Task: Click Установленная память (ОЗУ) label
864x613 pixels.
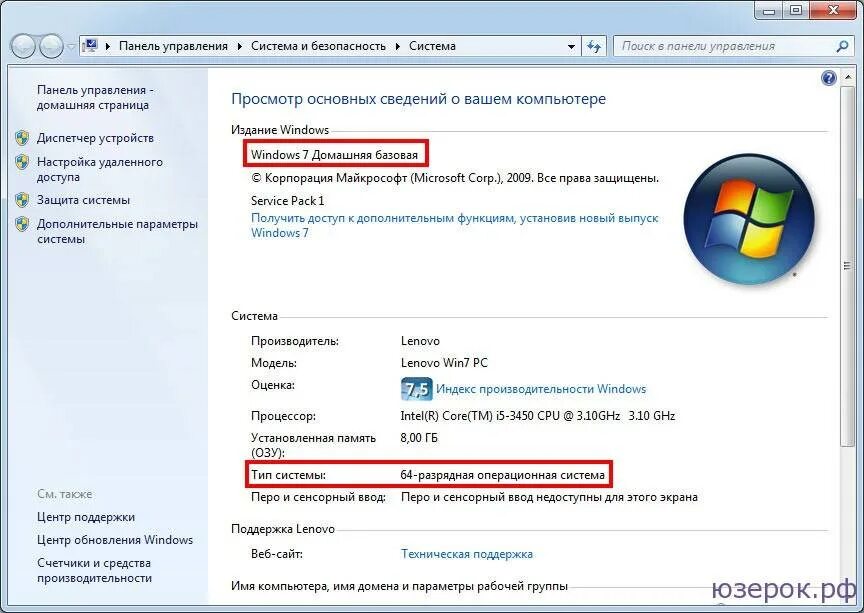Action: coord(314,445)
